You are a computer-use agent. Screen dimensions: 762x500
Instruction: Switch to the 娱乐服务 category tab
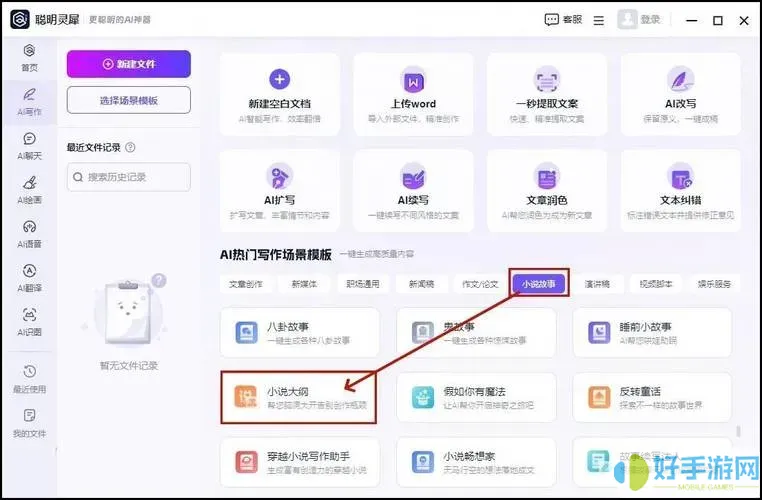coord(714,284)
